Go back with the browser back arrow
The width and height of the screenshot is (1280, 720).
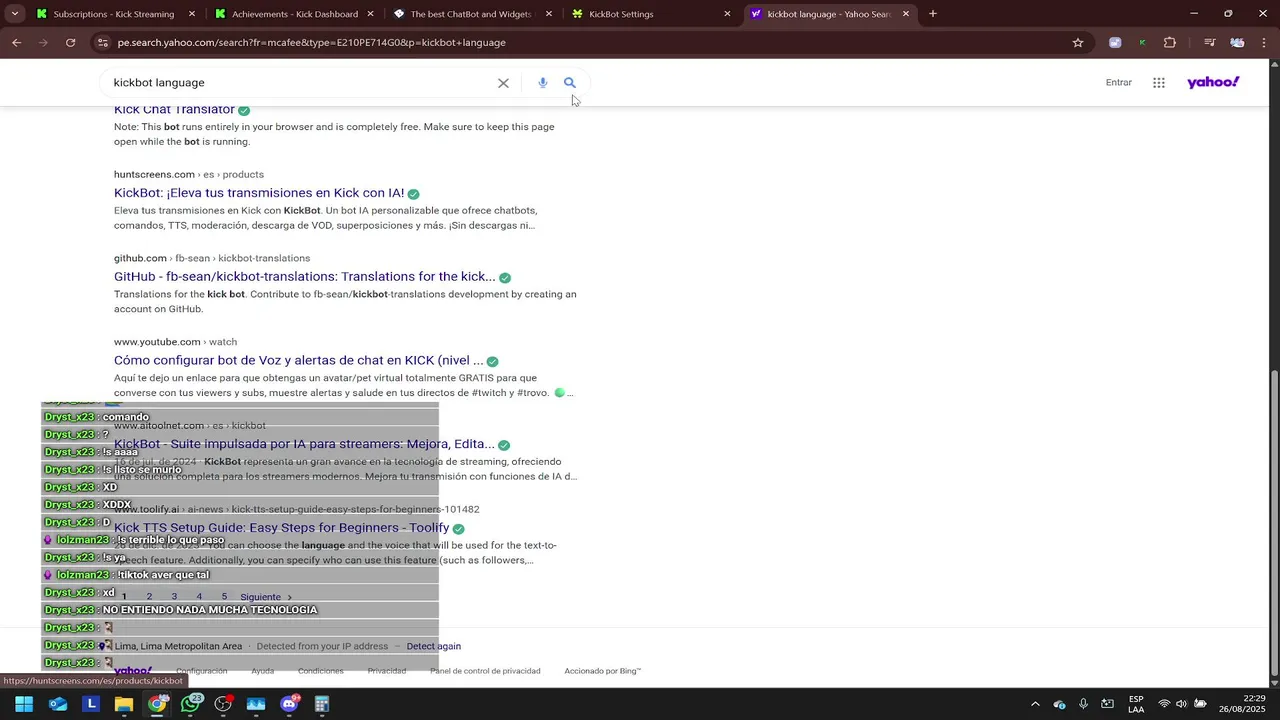click(16, 43)
